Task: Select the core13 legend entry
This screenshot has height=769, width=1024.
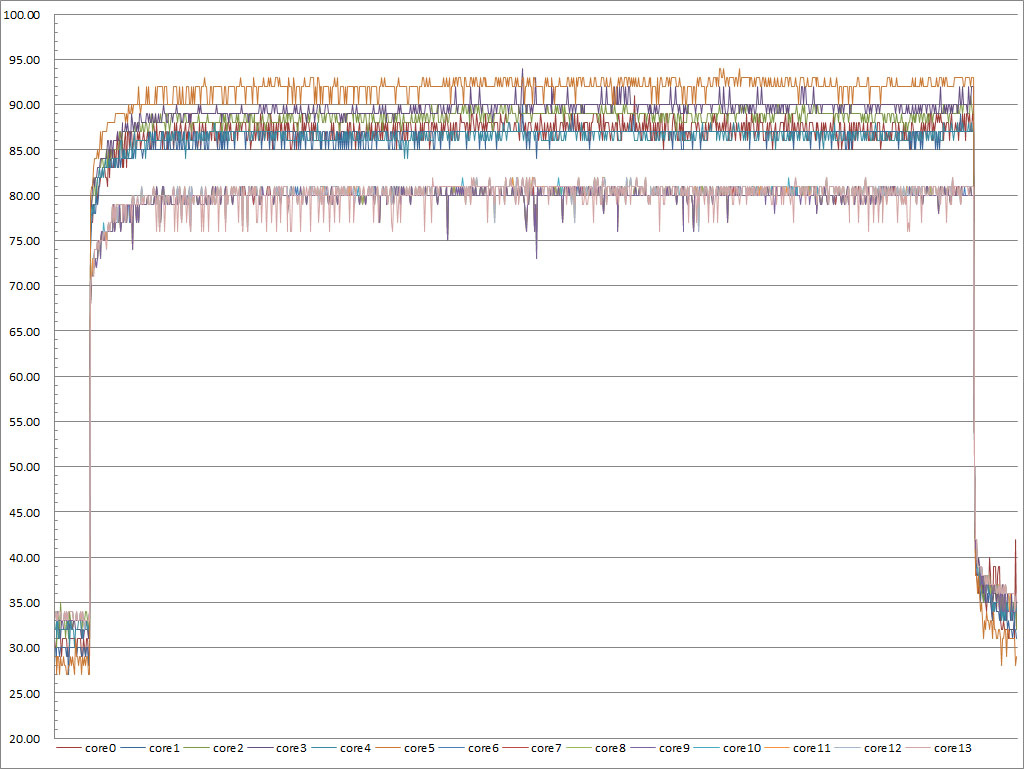Action: click(938, 748)
